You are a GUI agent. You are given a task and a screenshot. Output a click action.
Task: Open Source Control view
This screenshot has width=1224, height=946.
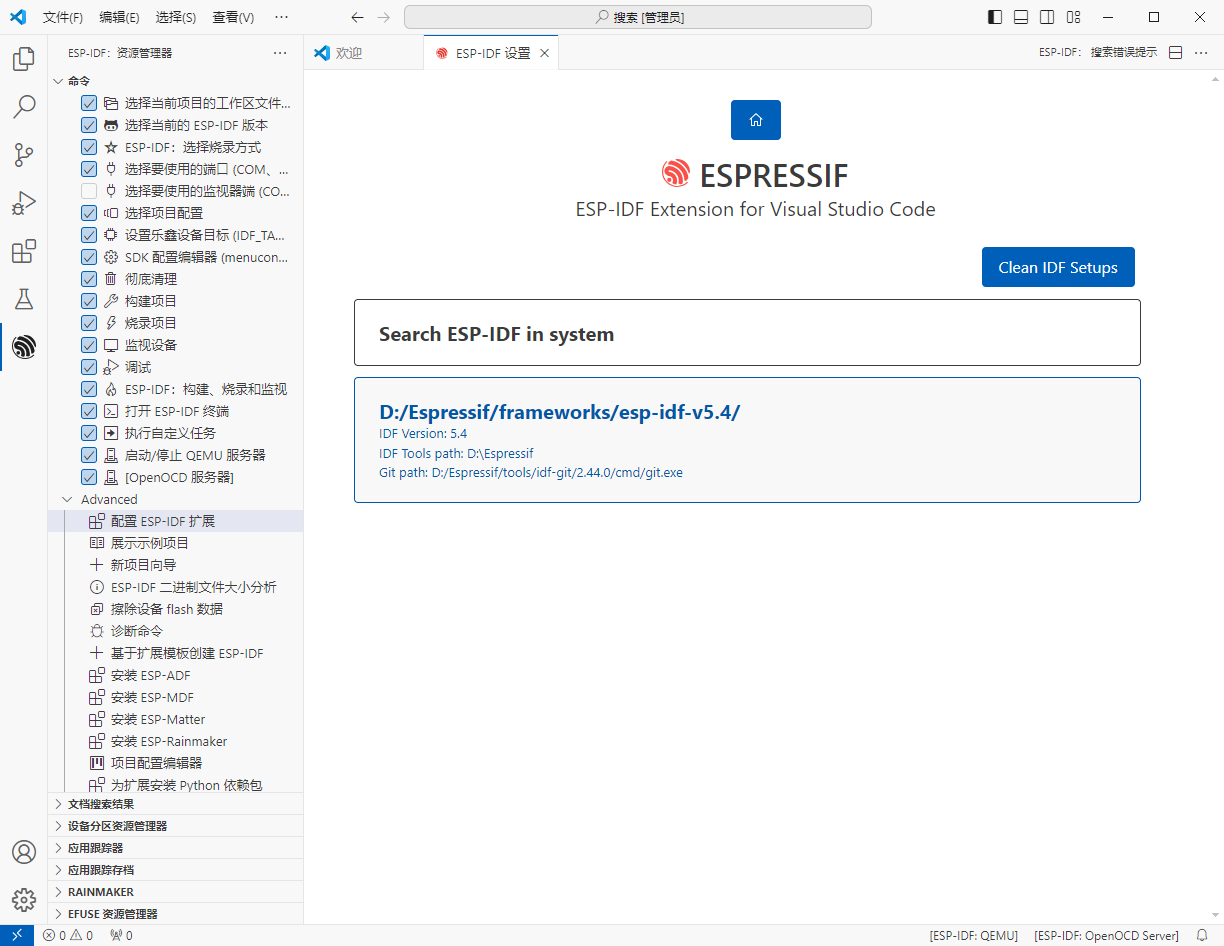tap(24, 155)
